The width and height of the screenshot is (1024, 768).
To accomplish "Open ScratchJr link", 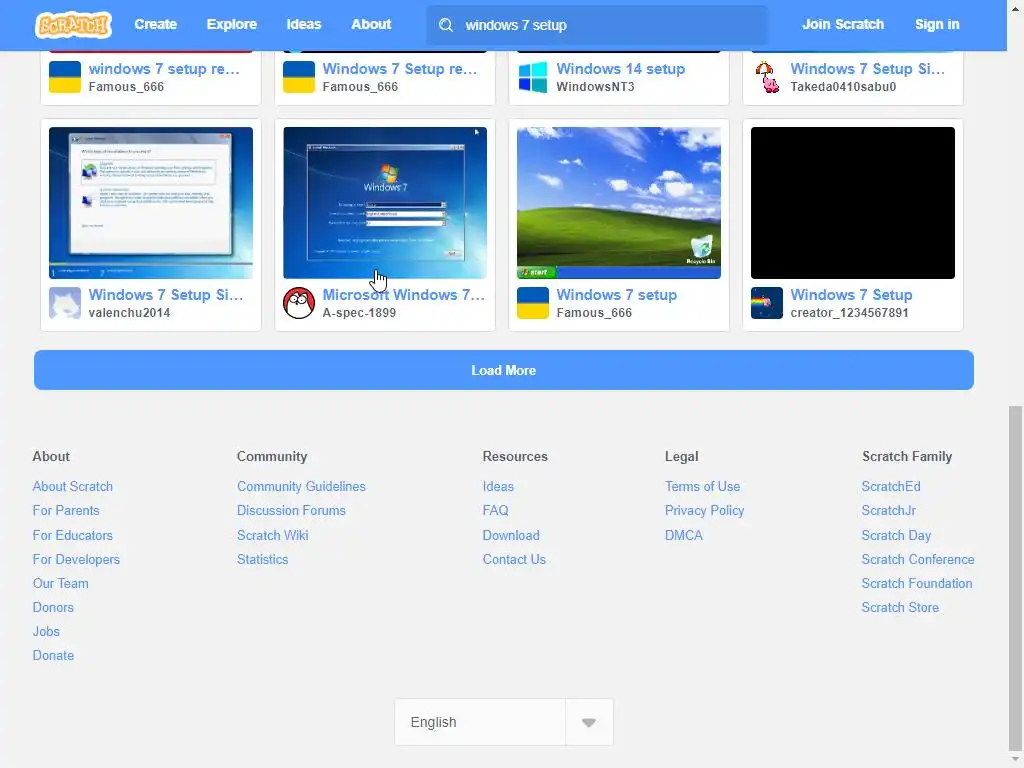I will [888, 511].
